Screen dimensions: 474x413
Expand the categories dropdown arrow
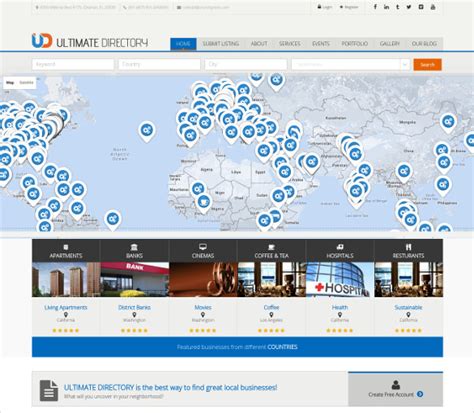pyautogui.click(x=405, y=64)
